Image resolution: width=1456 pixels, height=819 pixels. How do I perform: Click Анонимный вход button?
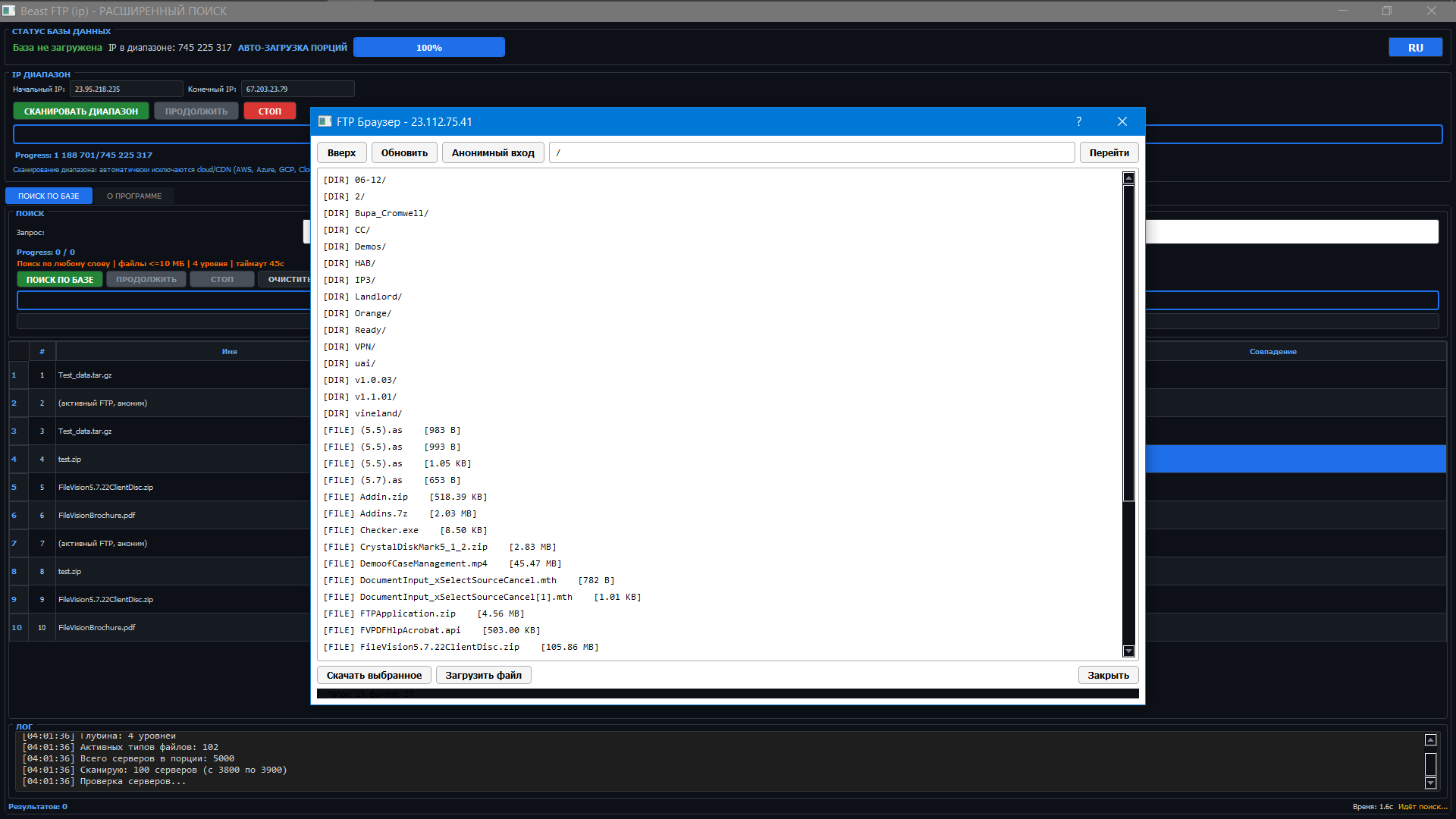[x=493, y=152]
